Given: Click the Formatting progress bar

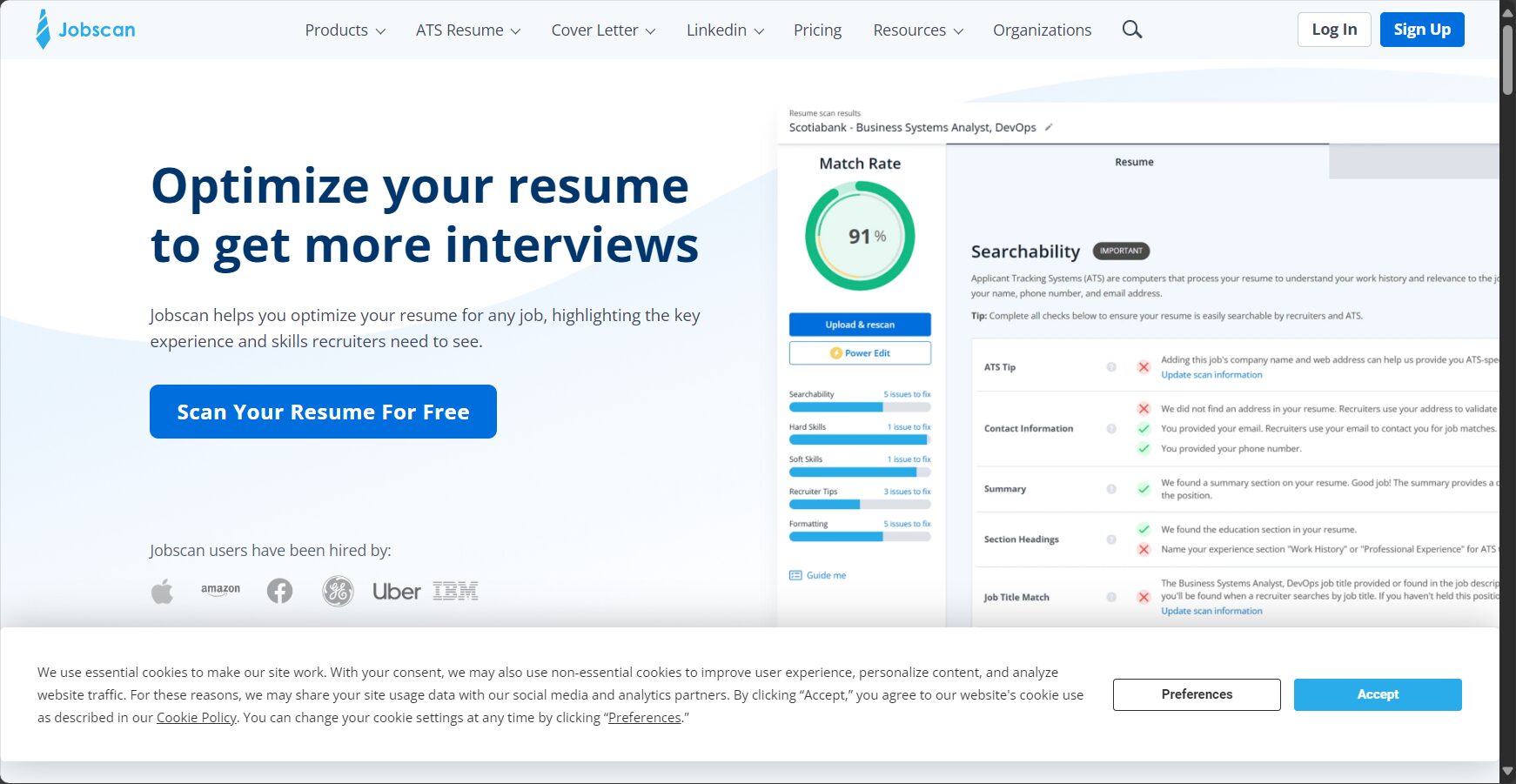Looking at the screenshot, I should click(x=860, y=537).
